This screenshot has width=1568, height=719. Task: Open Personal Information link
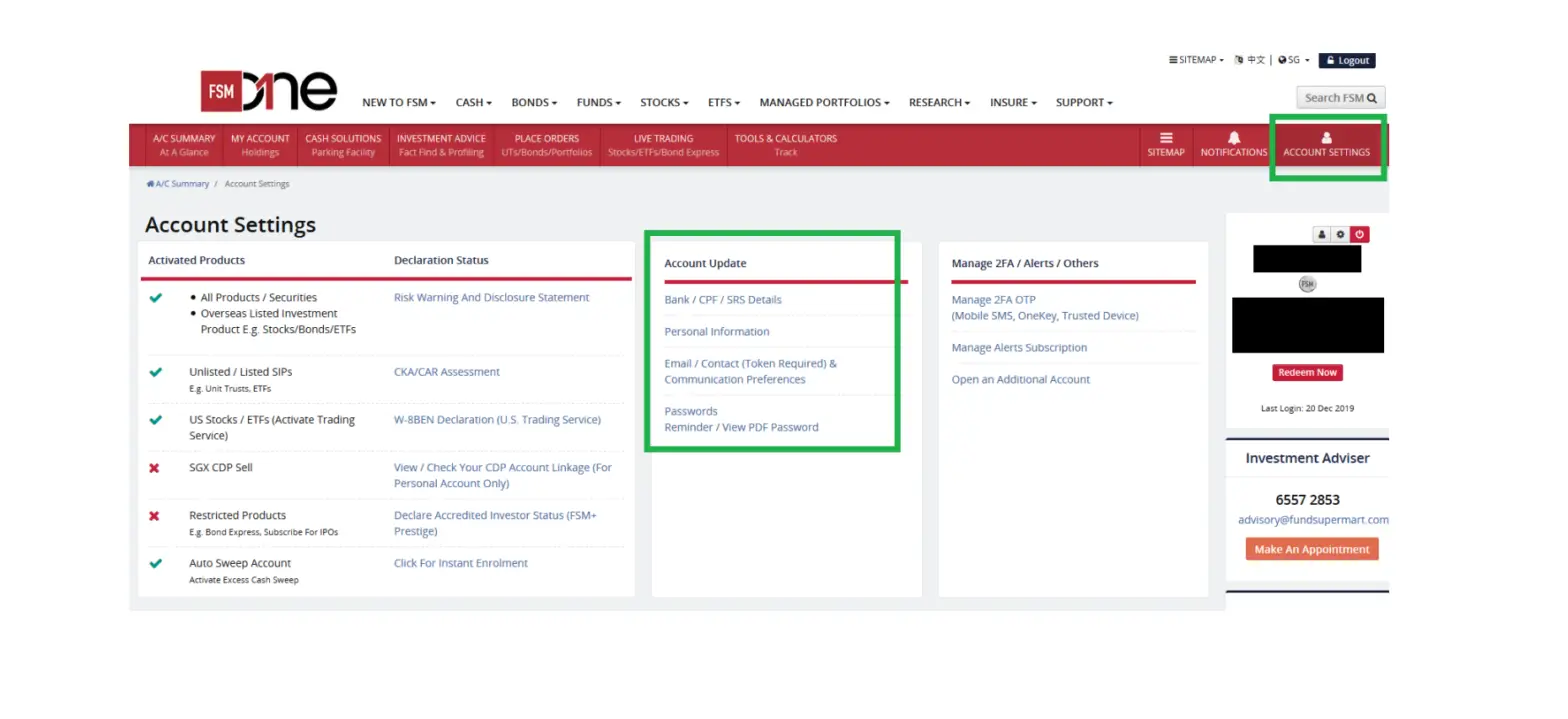tap(717, 331)
